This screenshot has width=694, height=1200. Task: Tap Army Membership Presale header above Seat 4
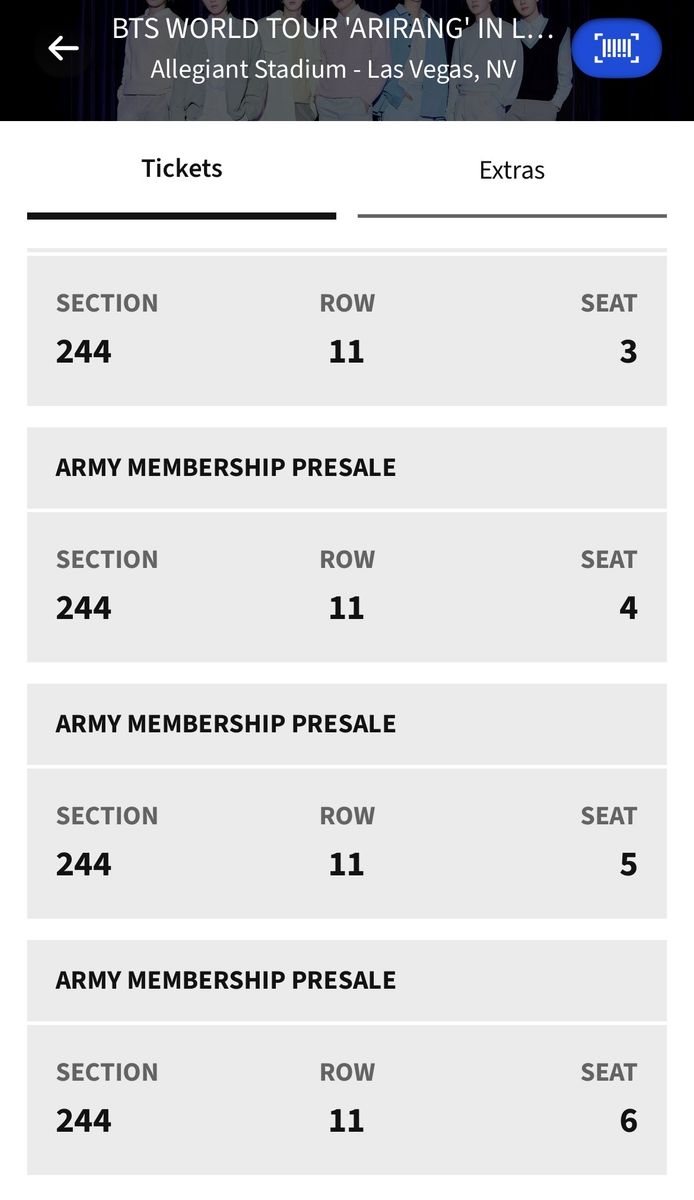point(226,467)
